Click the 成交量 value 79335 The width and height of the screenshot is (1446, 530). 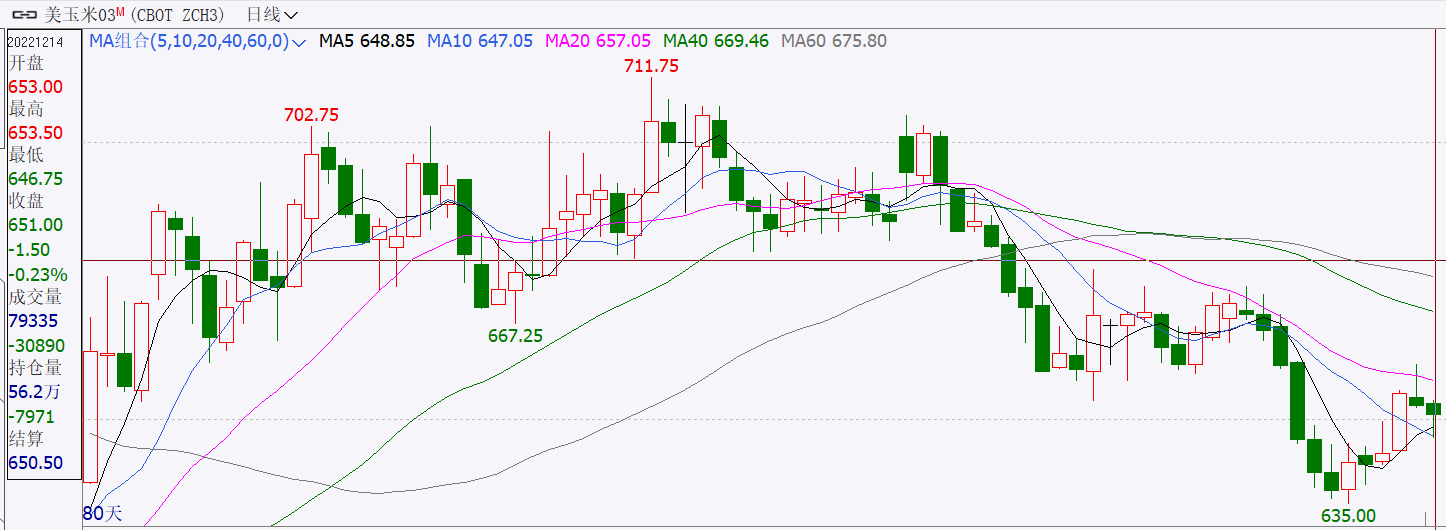click(33, 321)
